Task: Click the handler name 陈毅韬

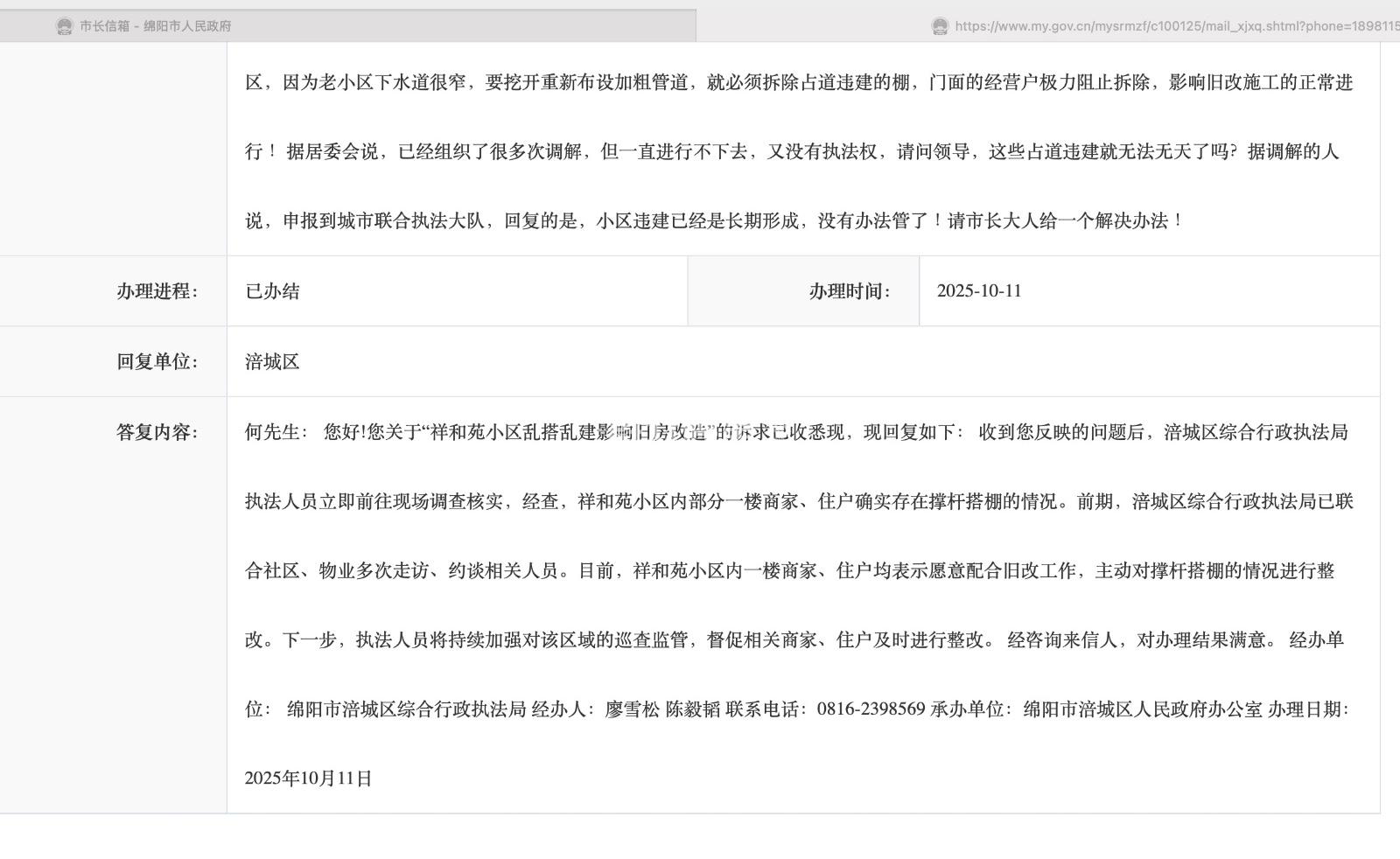Action: pos(692,709)
